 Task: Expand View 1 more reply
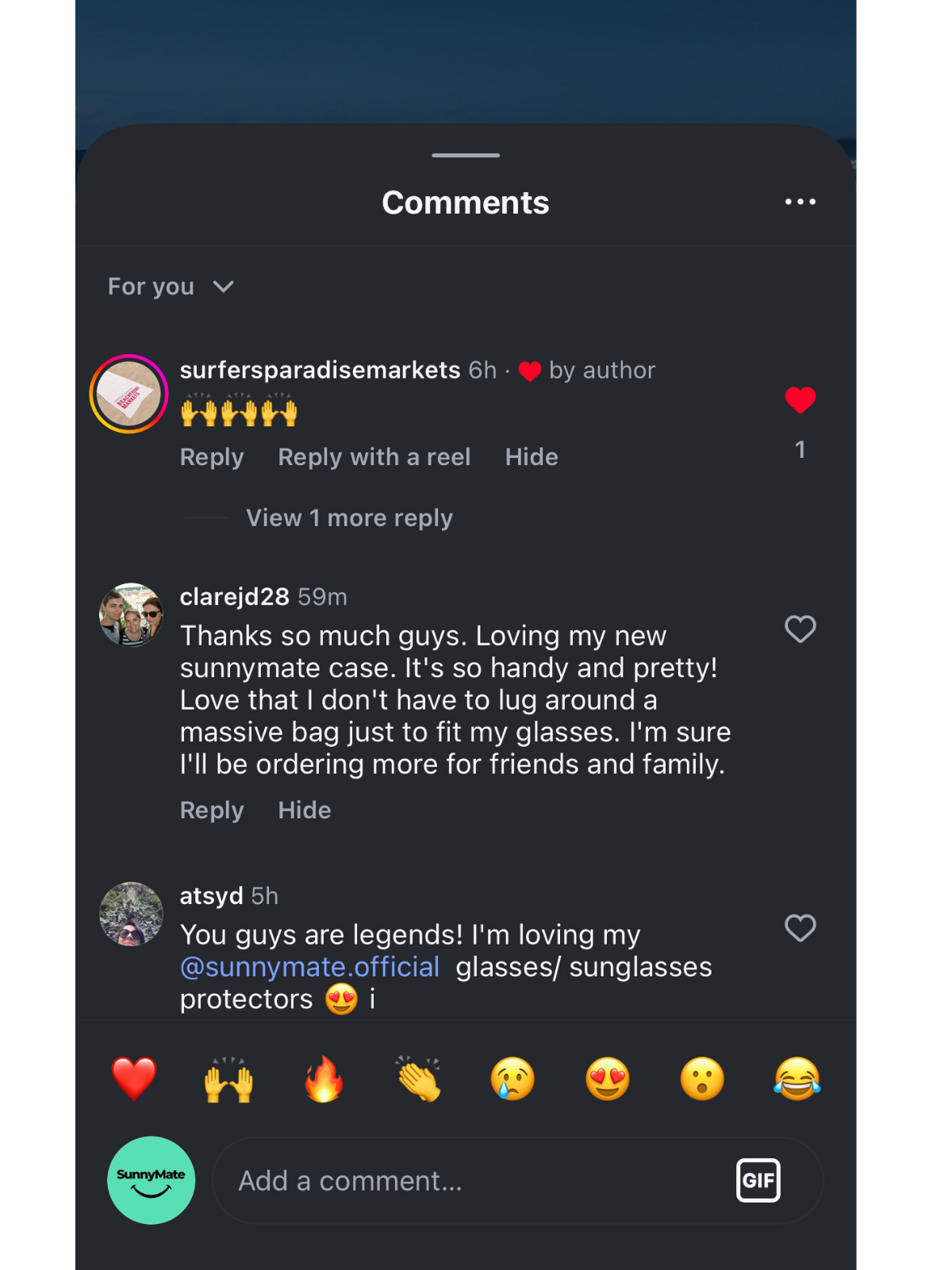pos(349,518)
